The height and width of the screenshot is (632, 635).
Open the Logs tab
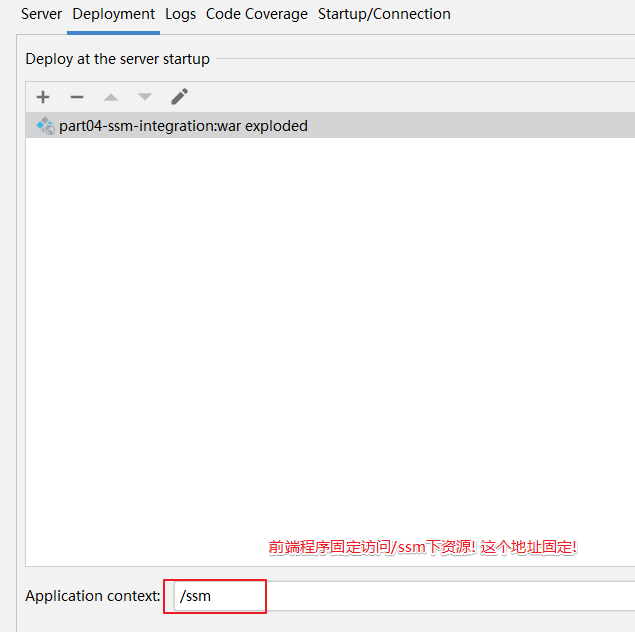[181, 14]
